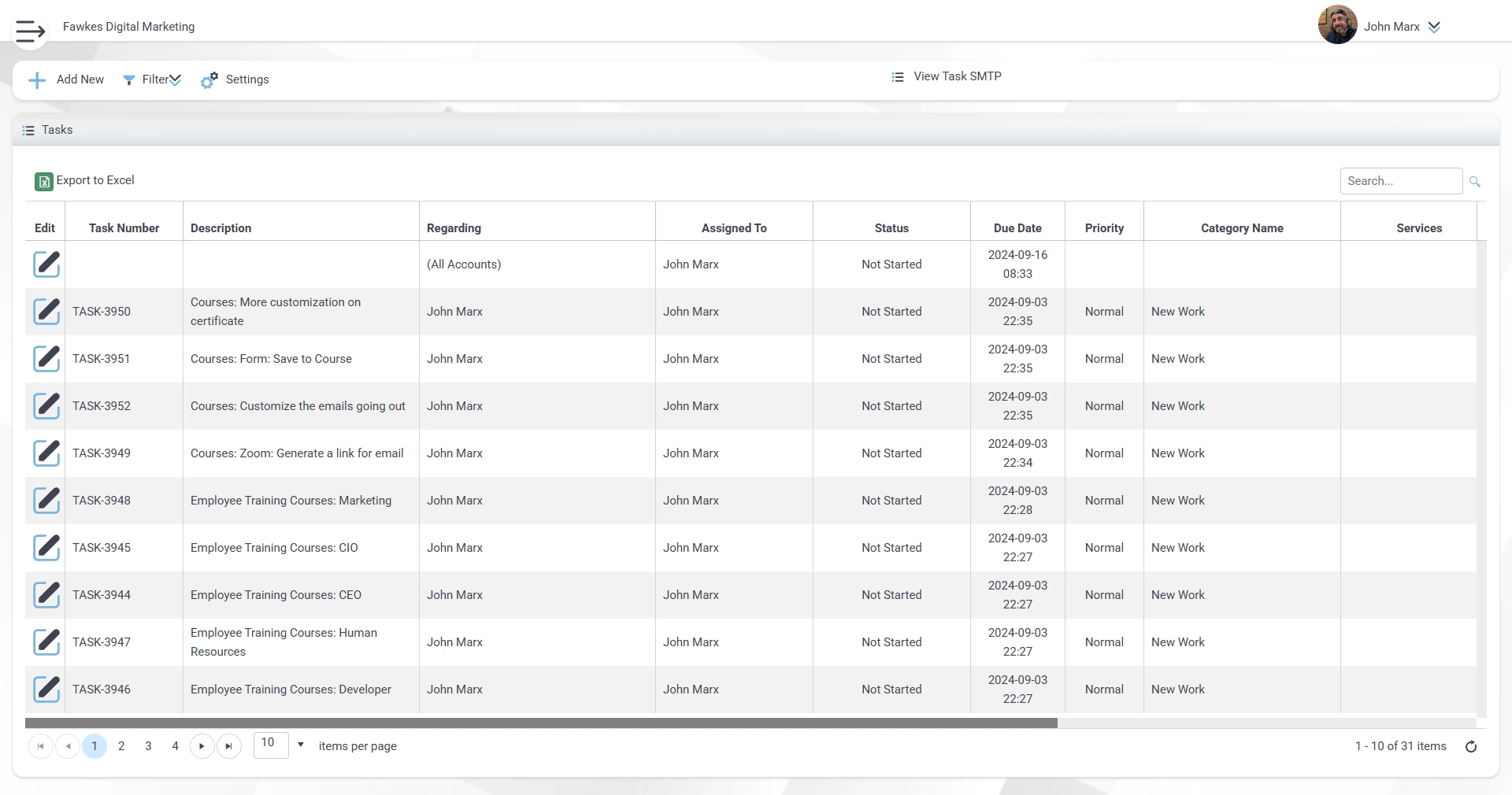The image size is (1512, 795).
Task: Sort by Due Date column header
Action: pos(1017,228)
